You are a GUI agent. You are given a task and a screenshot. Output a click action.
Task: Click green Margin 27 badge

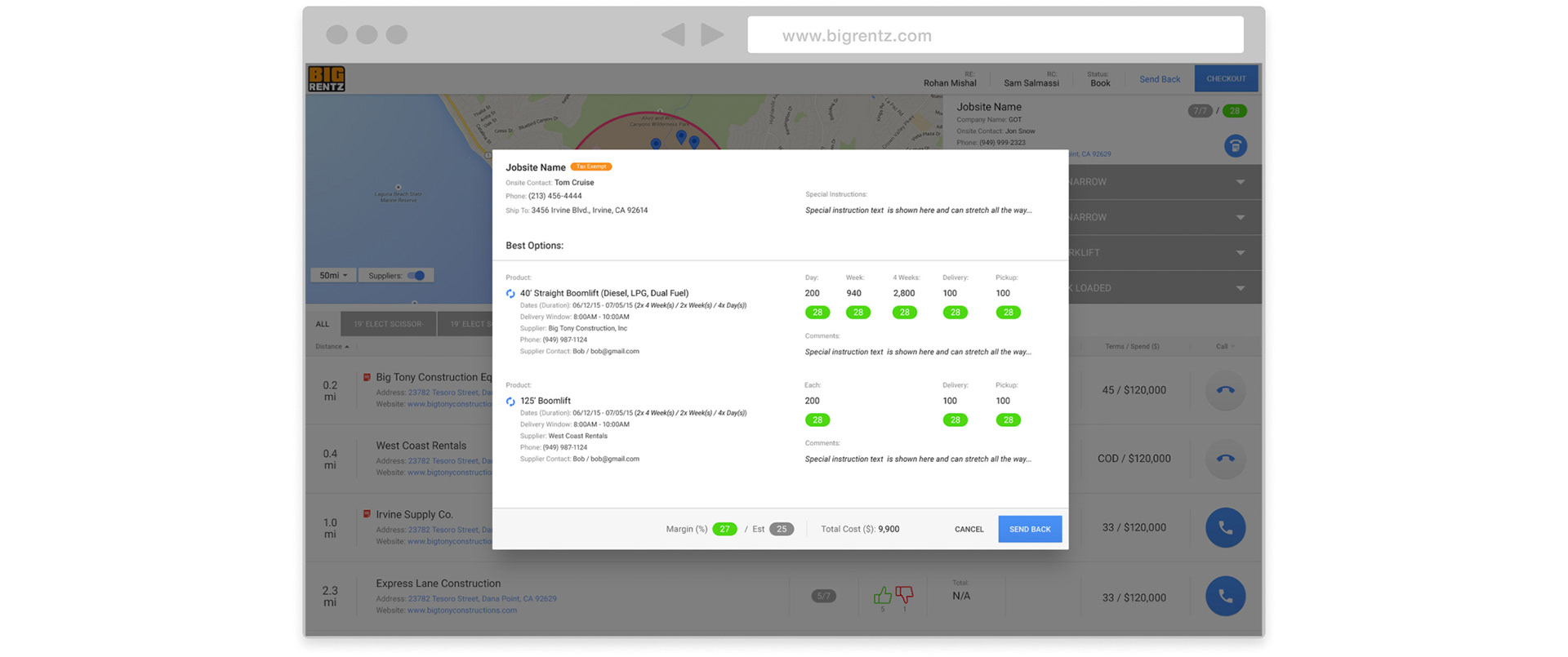[x=724, y=529]
